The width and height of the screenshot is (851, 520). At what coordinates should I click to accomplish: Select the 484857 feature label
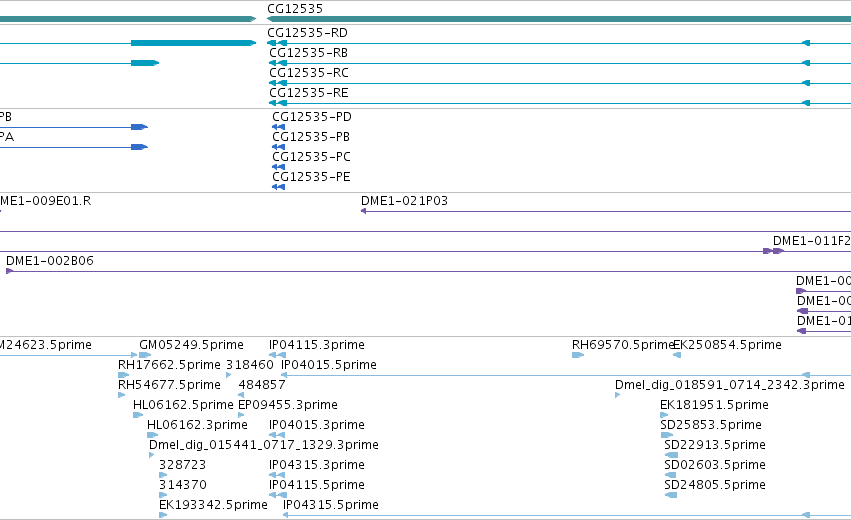(x=262, y=385)
